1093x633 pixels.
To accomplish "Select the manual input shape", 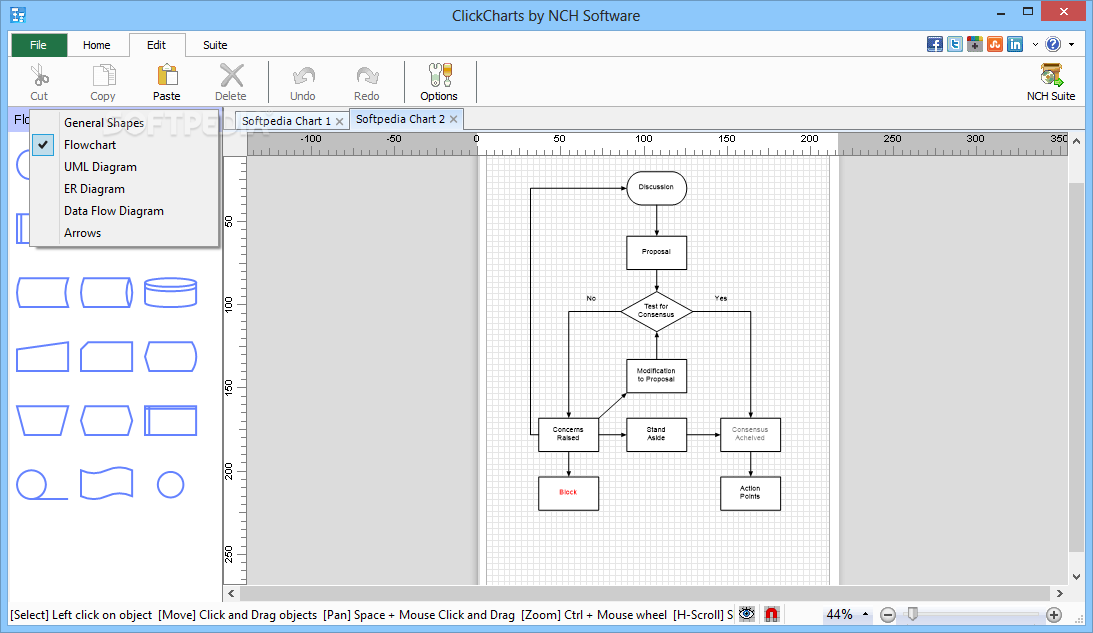I will pos(43,356).
